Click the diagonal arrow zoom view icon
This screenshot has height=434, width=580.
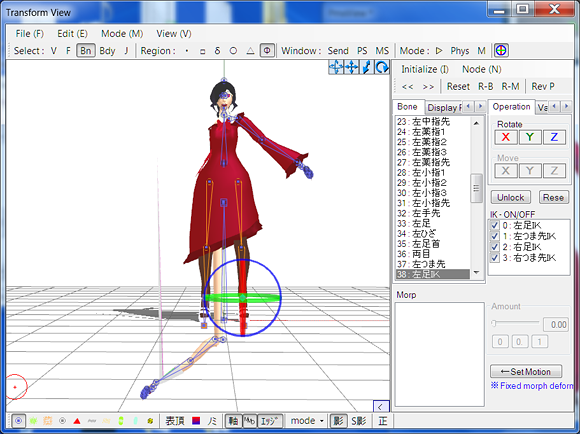367,67
